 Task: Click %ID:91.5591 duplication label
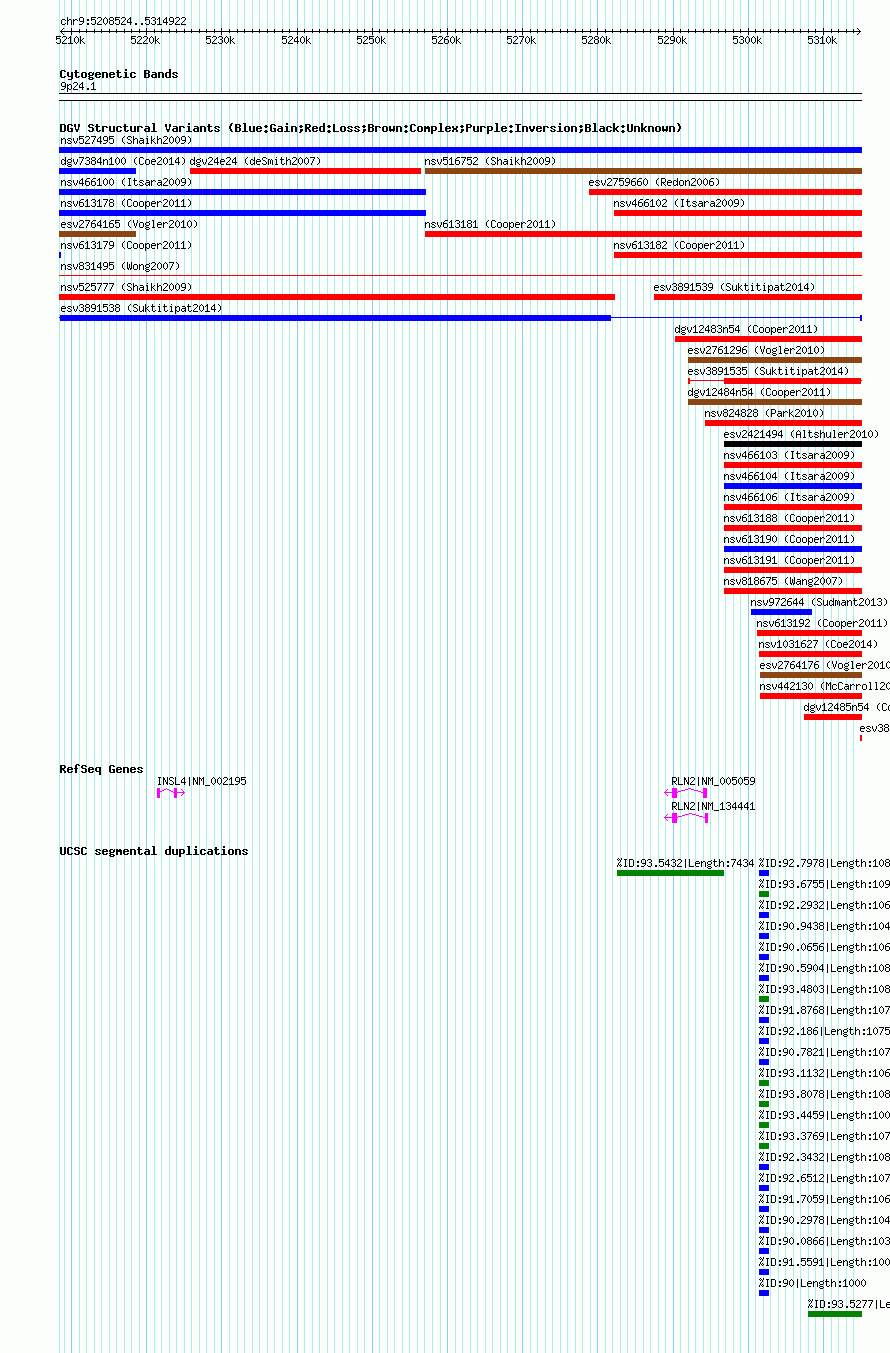tap(824, 1262)
